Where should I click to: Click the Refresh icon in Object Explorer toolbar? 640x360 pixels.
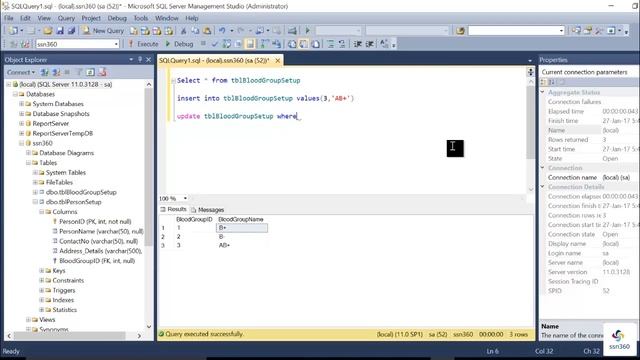[x=90, y=72]
